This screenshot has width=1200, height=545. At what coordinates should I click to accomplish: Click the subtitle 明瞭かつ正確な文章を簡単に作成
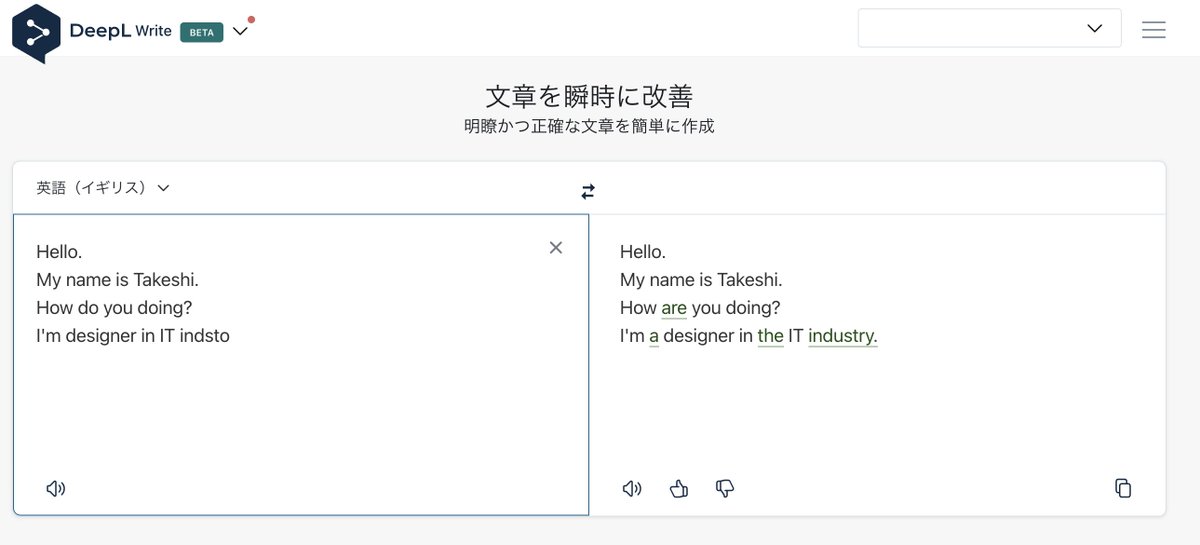coord(589,127)
